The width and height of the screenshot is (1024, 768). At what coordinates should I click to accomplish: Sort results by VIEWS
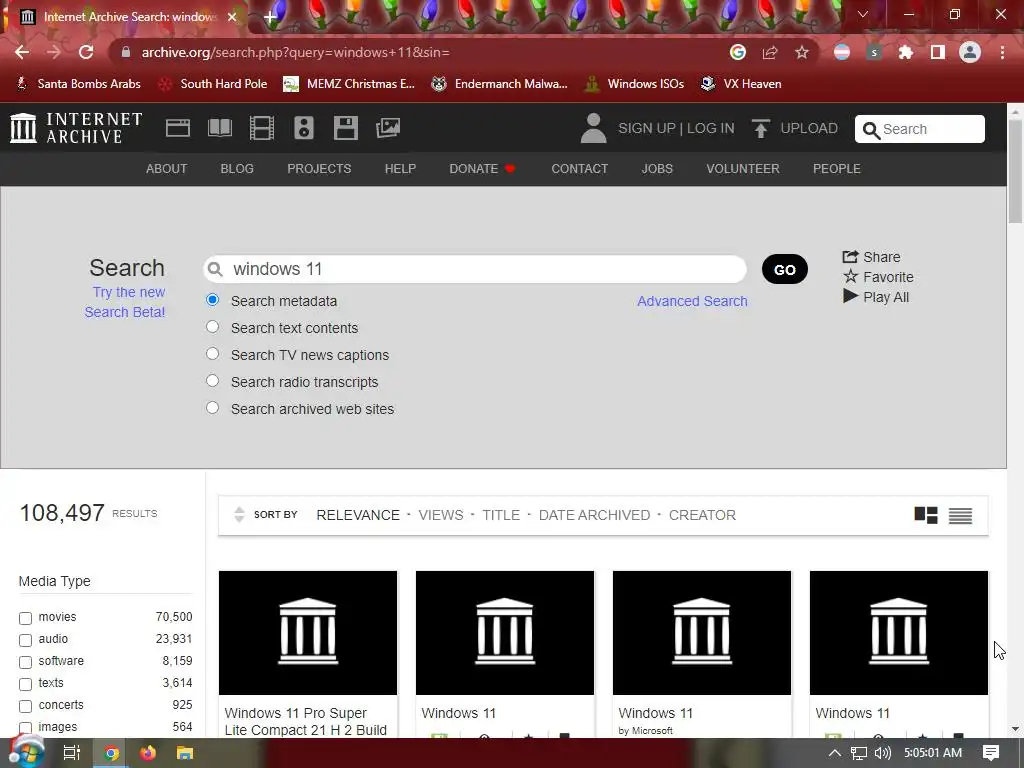[x=441, y=515]
